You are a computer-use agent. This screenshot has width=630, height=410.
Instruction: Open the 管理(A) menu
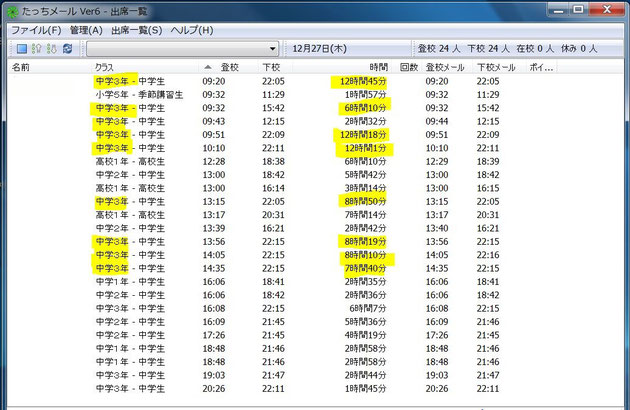pyautogui.click(x=86, y=30)
